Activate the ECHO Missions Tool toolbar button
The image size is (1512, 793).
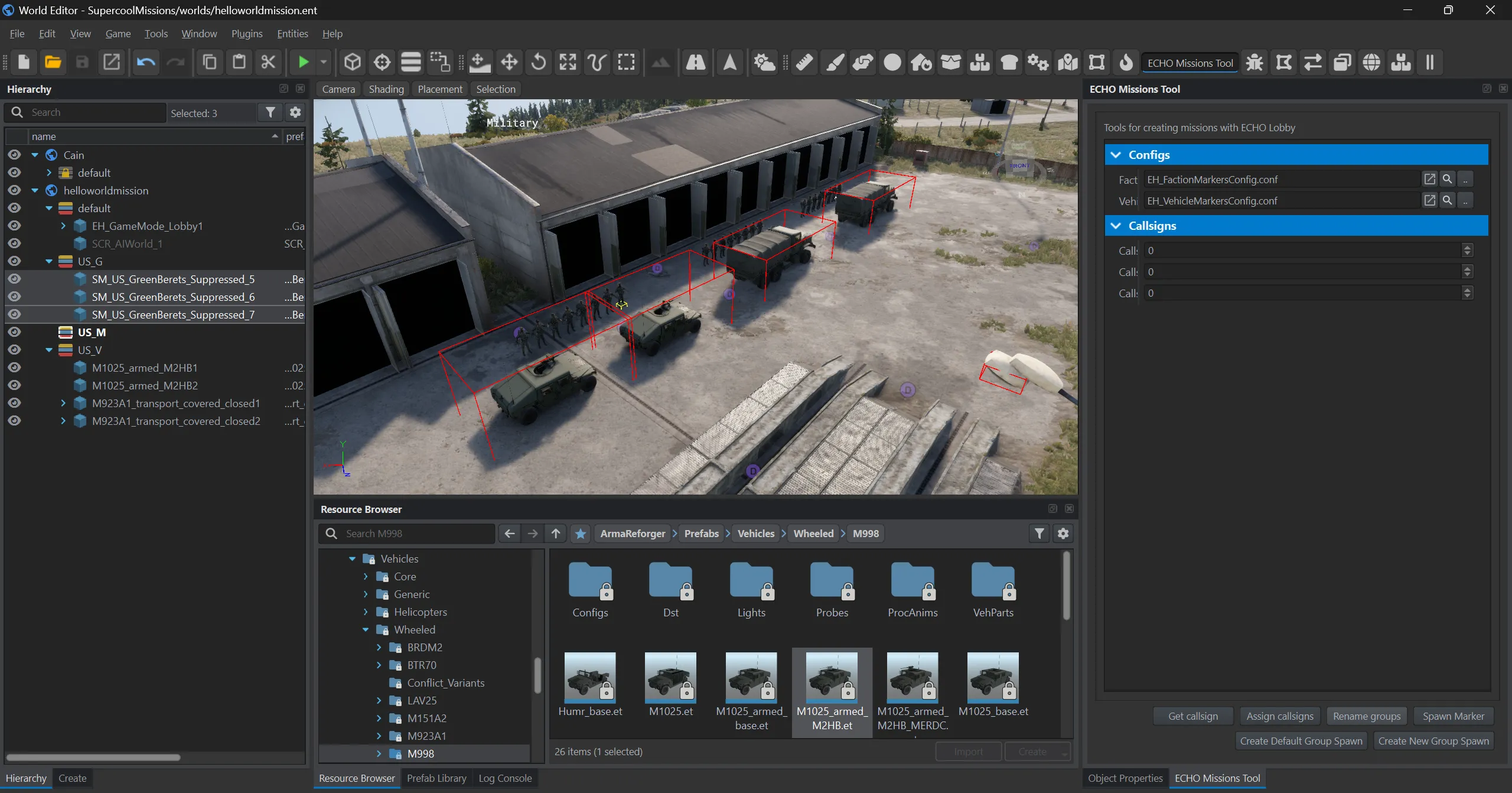click(x=1190, y=63)
